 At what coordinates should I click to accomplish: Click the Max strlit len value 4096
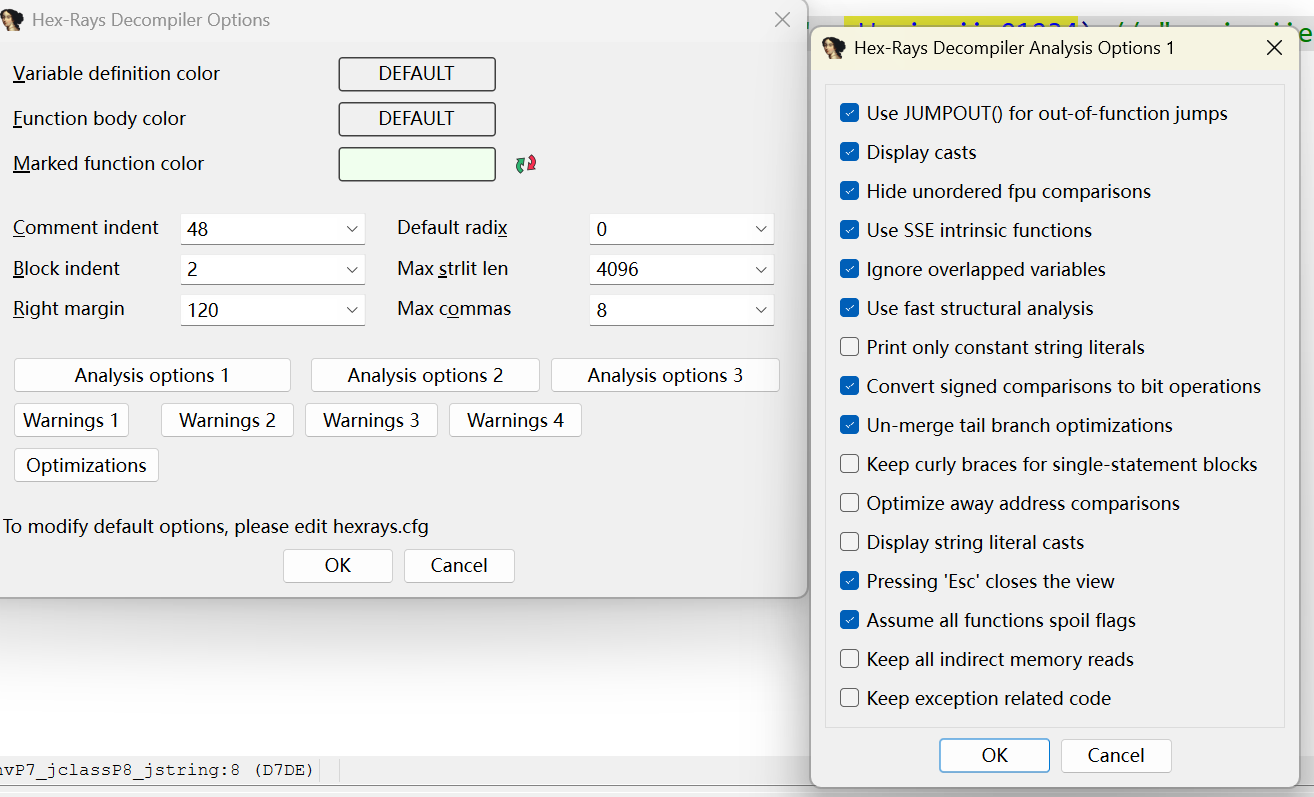618,270
